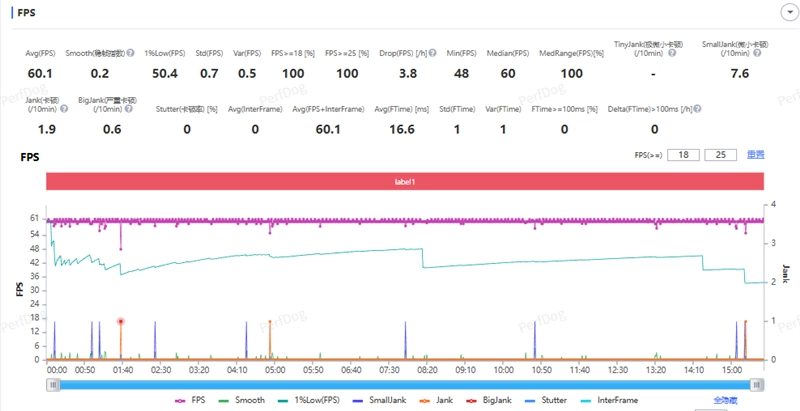Open TinyJank help tooltip icon

coord(673,52)
